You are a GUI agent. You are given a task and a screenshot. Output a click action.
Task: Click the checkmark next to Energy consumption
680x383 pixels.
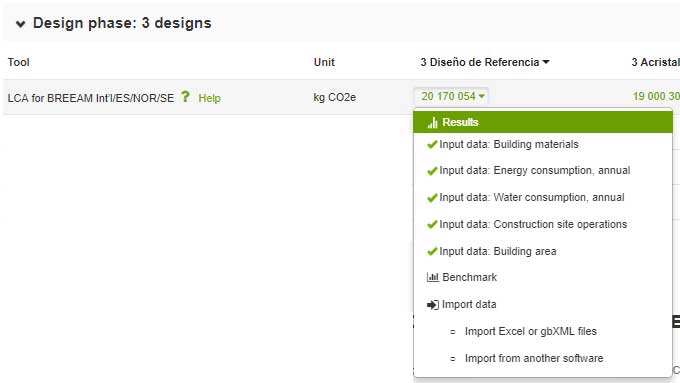click(x=432, y=171)
